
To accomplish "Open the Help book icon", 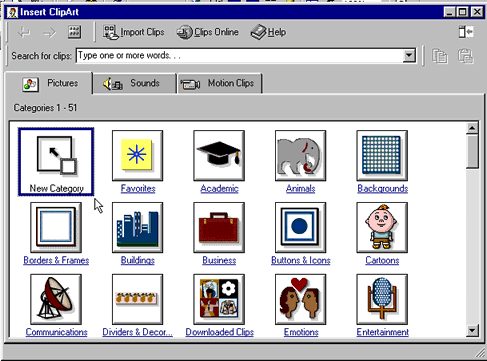I will [268, 32].
